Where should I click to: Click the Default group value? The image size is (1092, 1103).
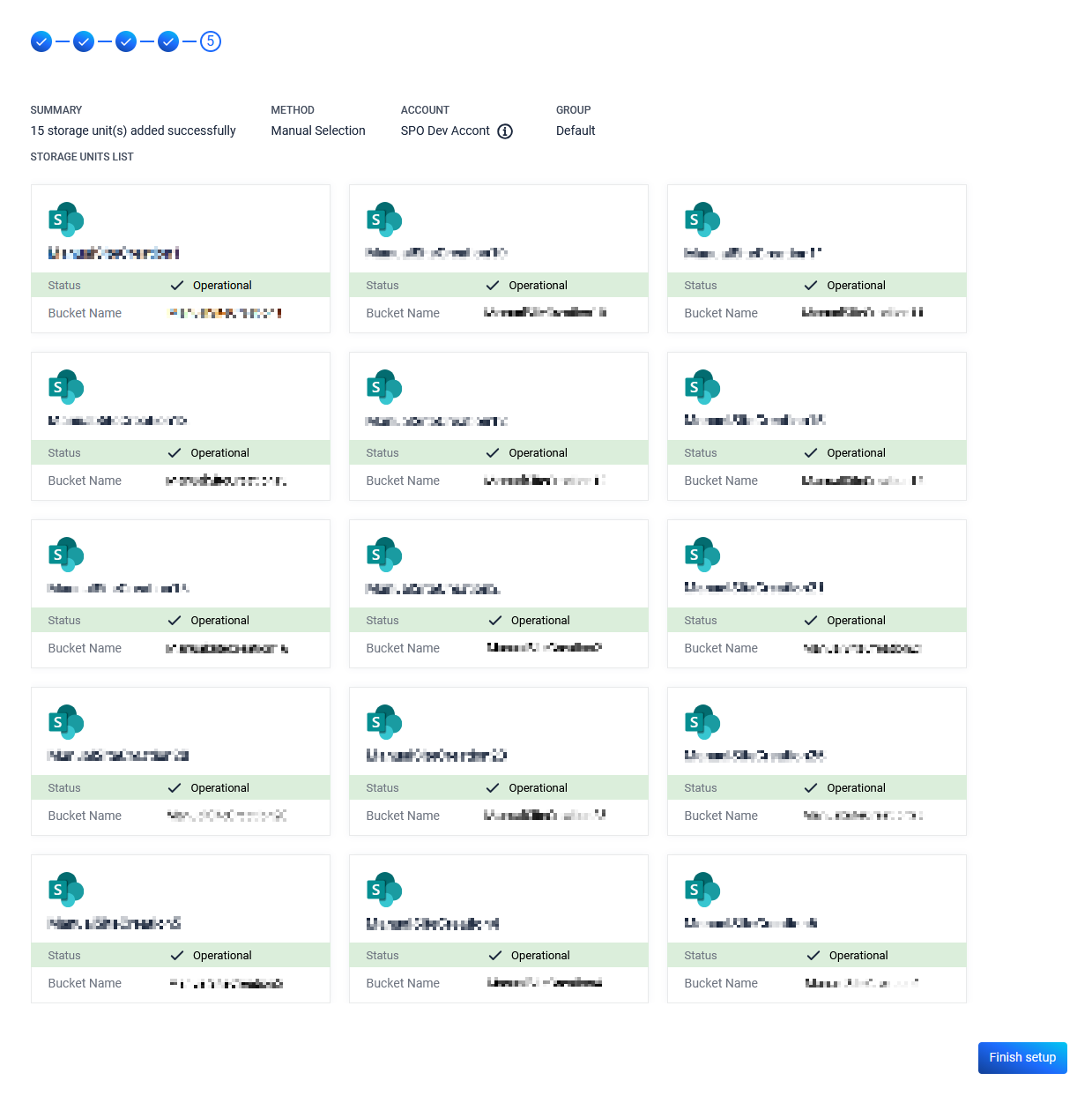point(576,130)
